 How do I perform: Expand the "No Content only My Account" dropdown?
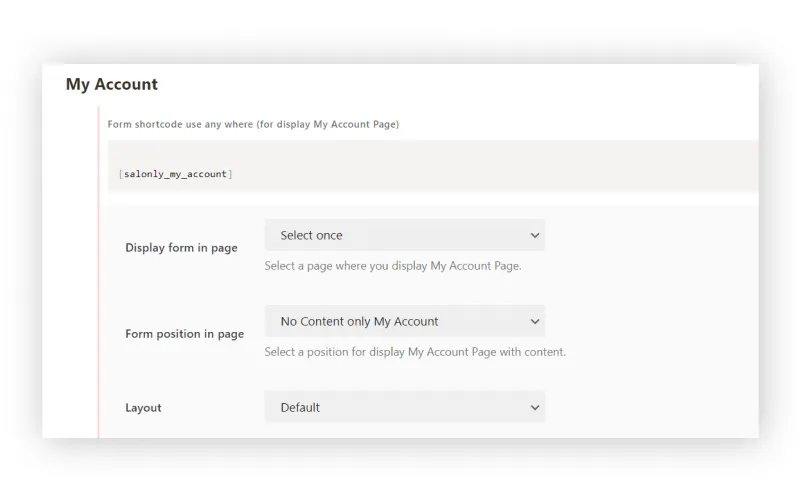pyautogui.click(x=404, y=321)
